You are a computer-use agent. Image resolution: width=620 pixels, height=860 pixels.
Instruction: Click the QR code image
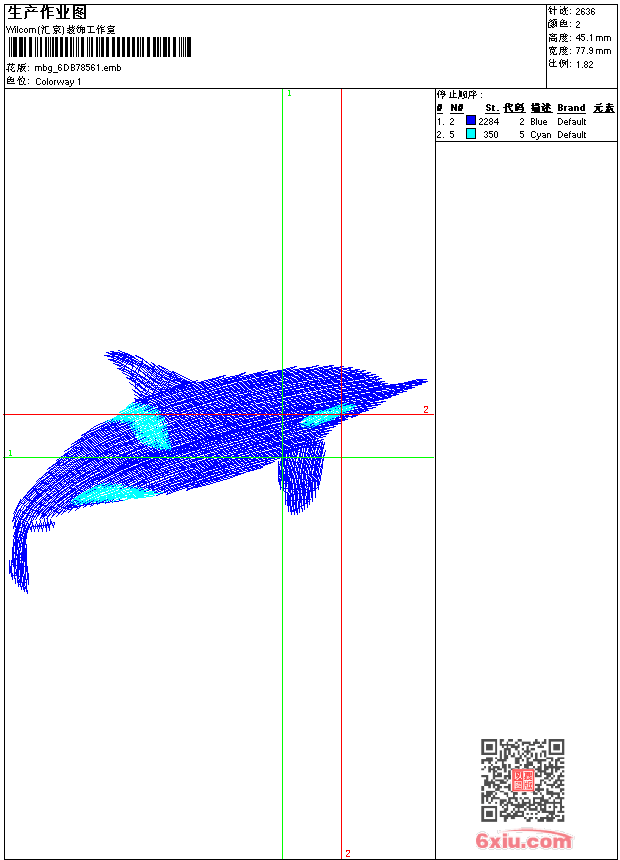coord(522,780)
